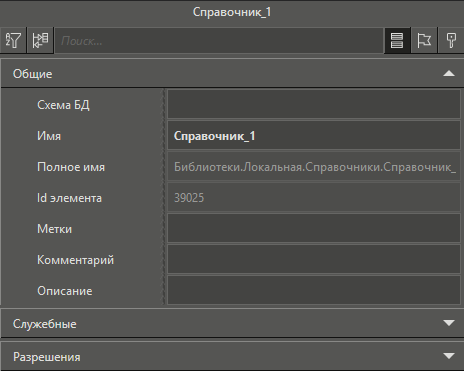
Task: Click the collapse tree groups icon
Action: coord(40,40)
